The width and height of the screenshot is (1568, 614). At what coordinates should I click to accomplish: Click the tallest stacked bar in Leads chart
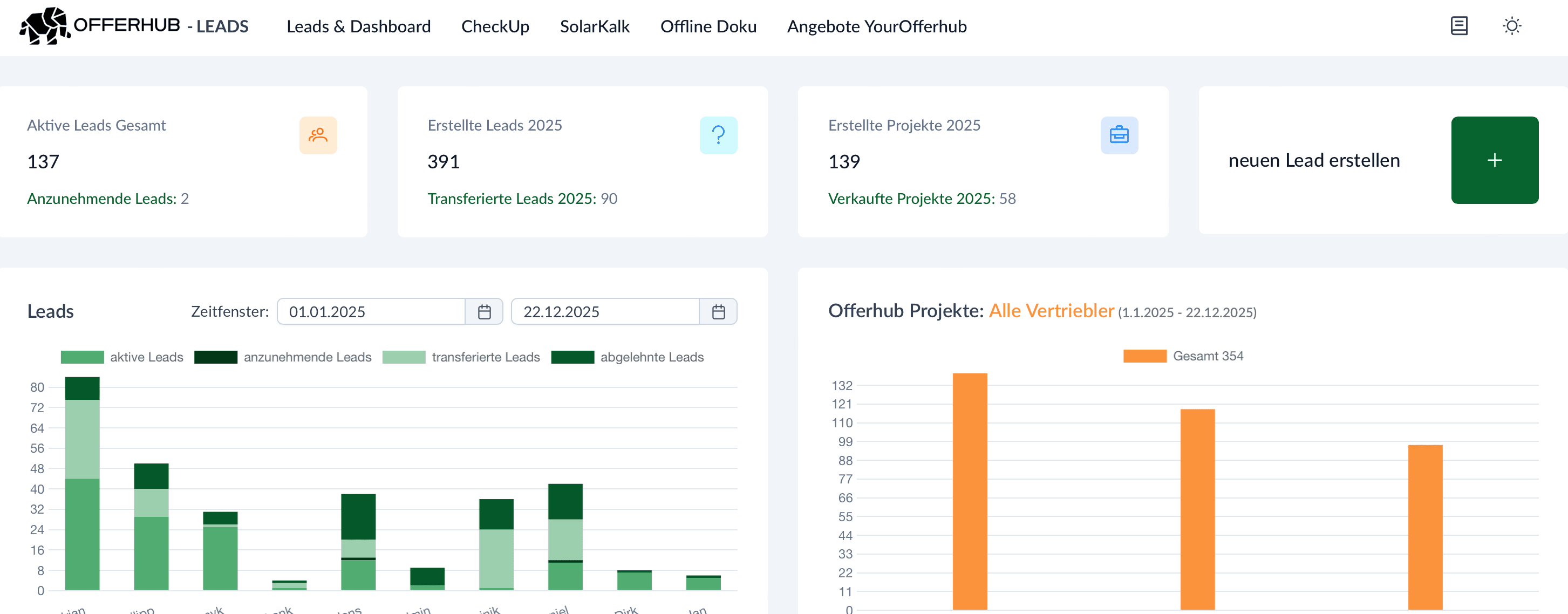click(82, 484)
